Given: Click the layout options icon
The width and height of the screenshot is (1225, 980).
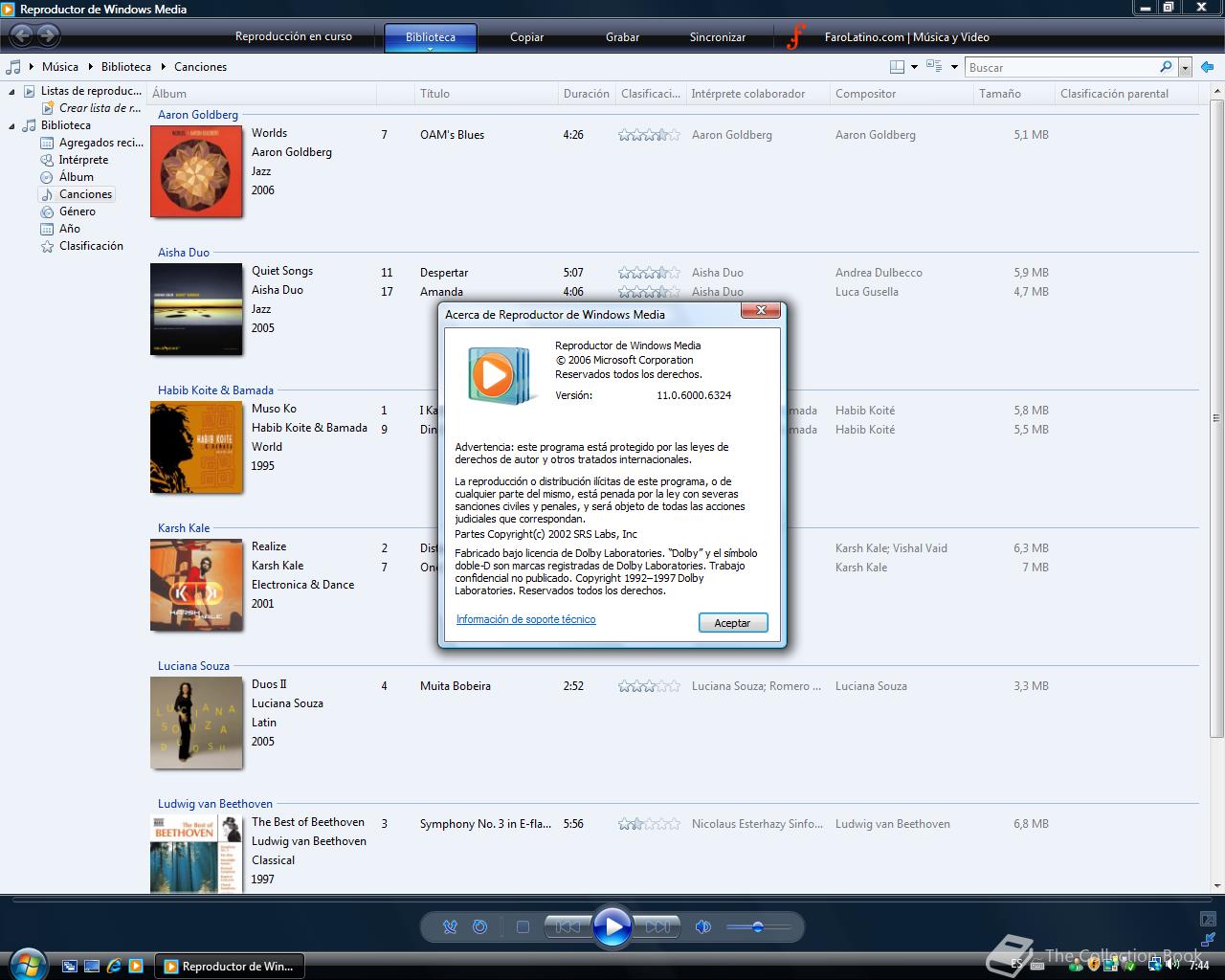Looking at the screenshot, I should pyautogui.click(x=897, y=67).
